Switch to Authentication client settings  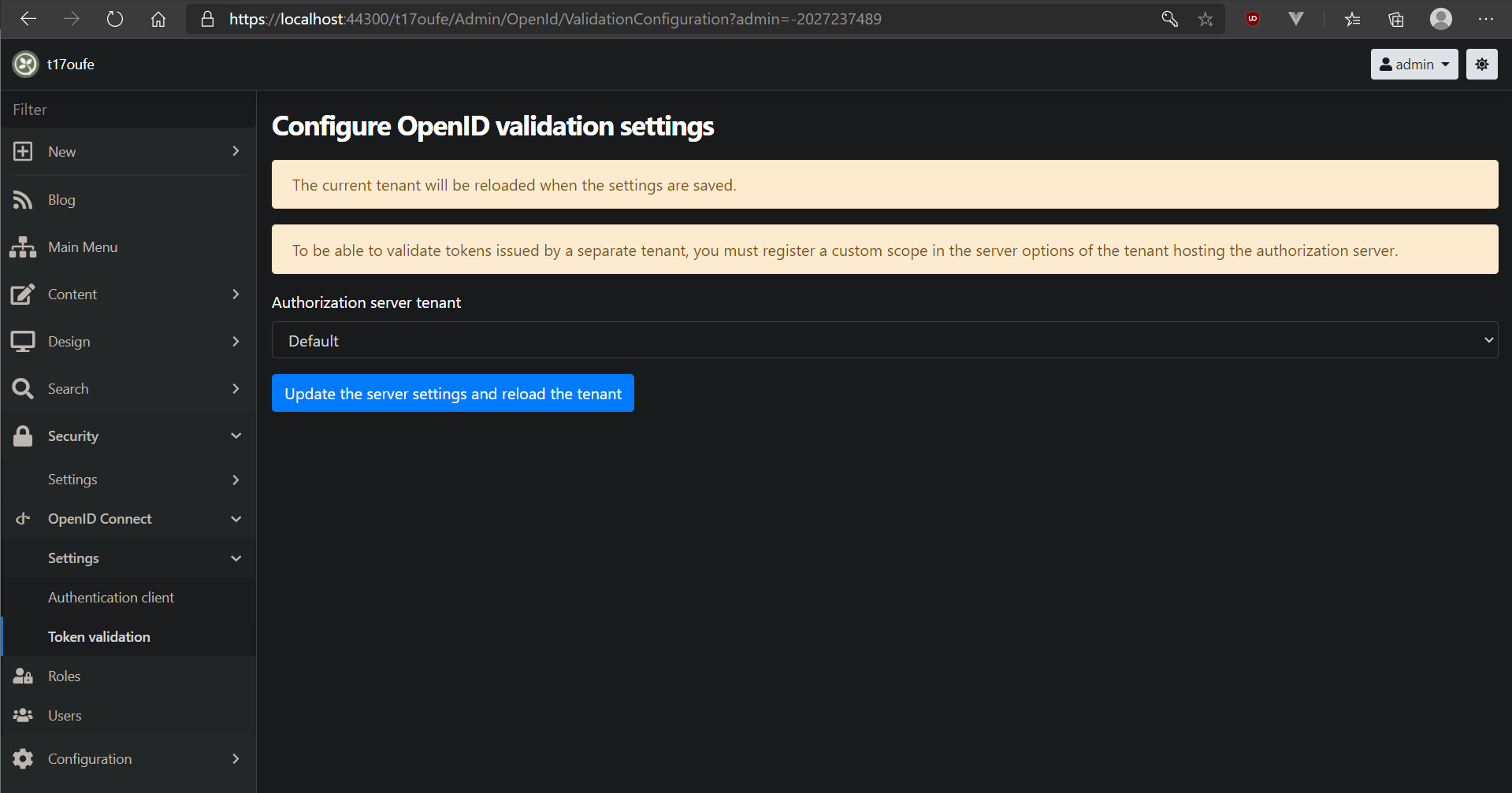click(x=110, y=597)
